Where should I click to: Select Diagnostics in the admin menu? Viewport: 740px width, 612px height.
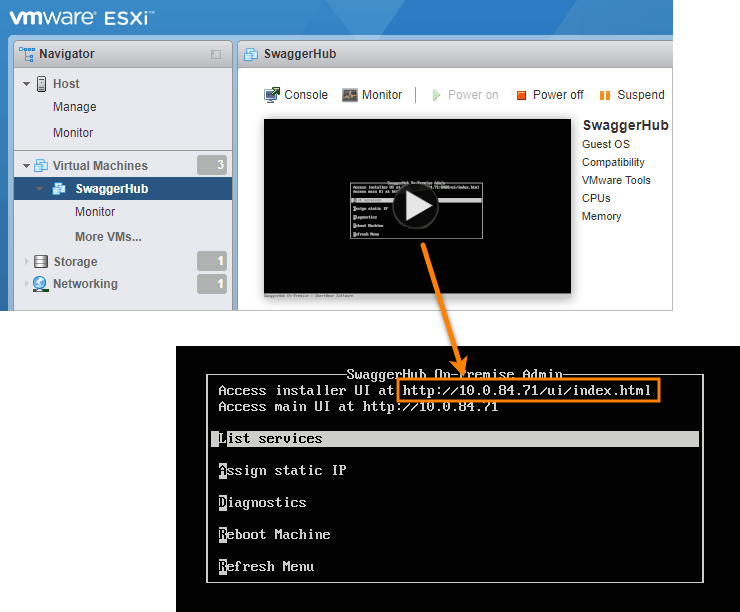click(262, 503)
